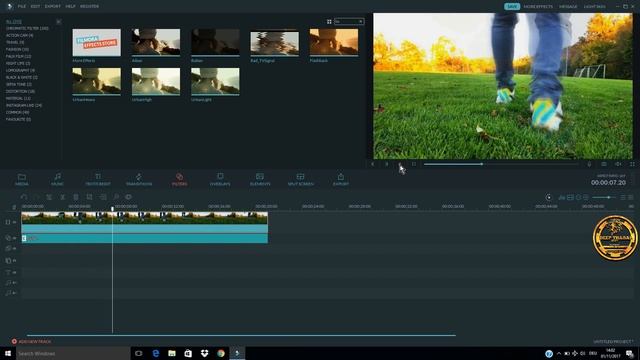The width and height of the screenshot is (640, 360).
Task: Select the Baltan filter thumbnail
Action: (215, 42)
